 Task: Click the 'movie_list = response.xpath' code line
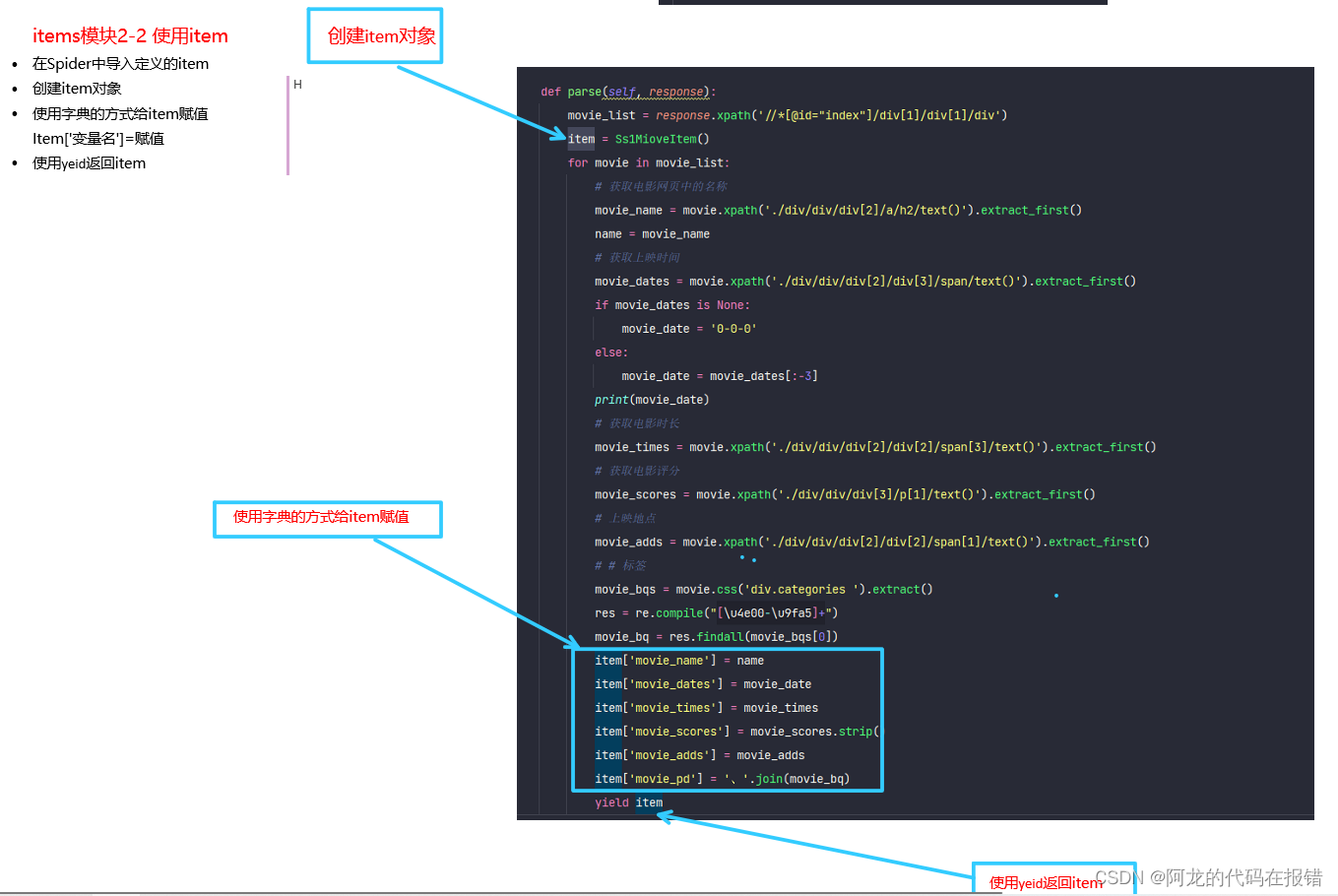(787, 115)
